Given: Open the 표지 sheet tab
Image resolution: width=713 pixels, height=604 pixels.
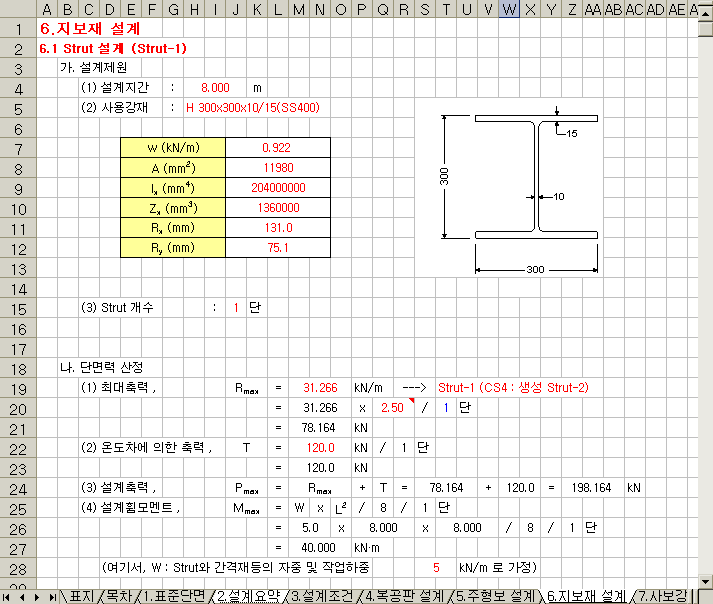Looking at the screenshot, I should 81,596.
